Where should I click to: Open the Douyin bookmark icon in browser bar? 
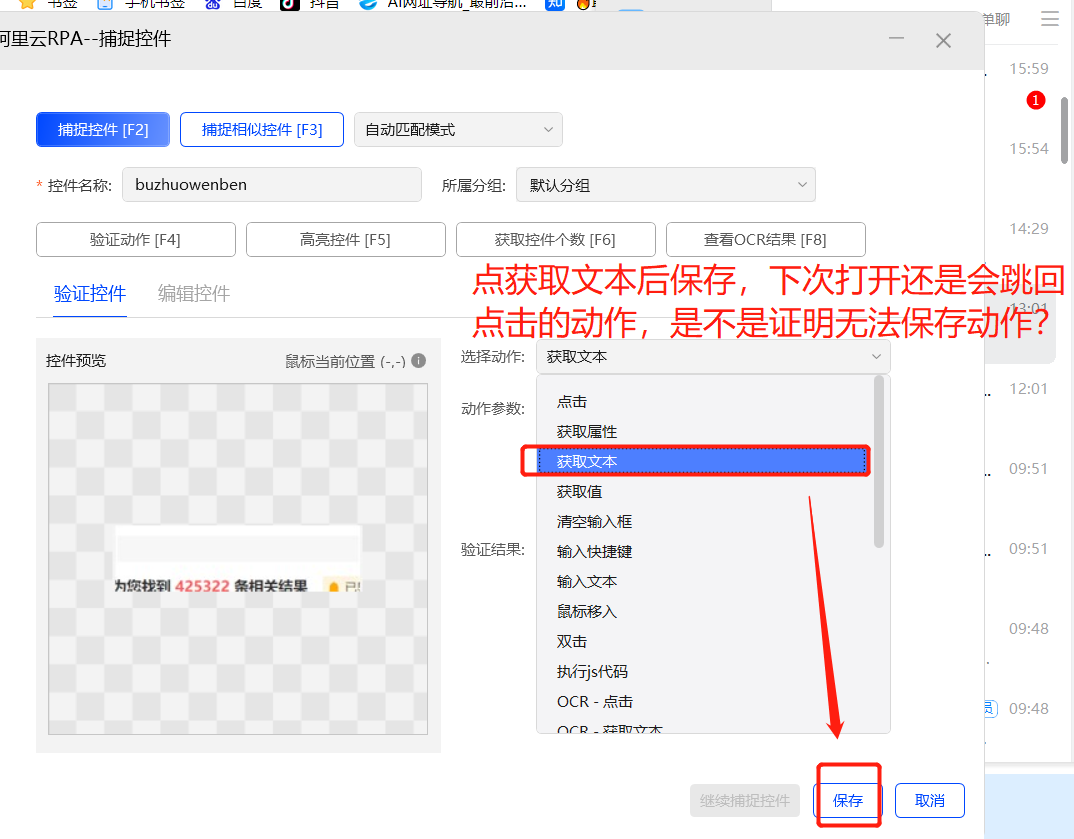(290, 4)
